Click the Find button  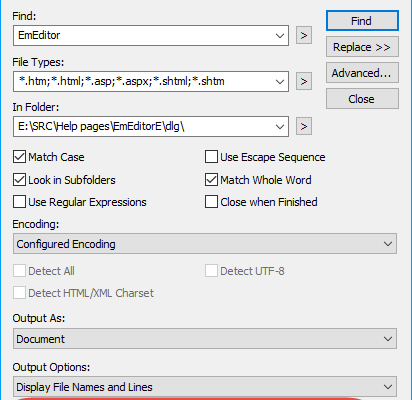[x=362, y=21]
